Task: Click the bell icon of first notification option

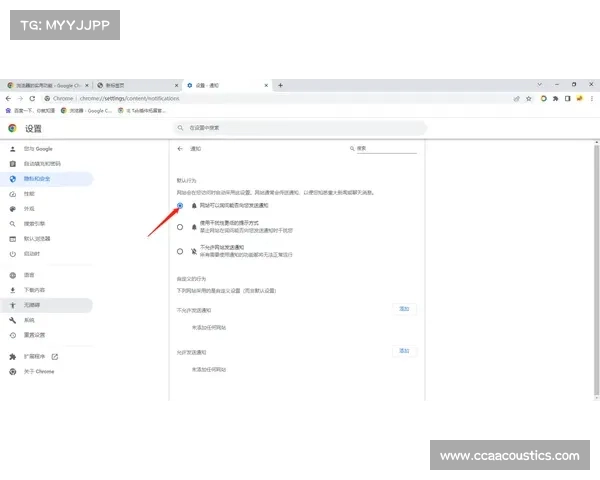Action: tap(194, 206)
